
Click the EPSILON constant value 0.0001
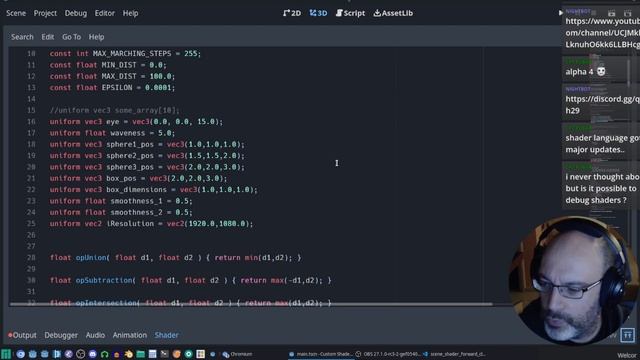click(x=158, y=87)
